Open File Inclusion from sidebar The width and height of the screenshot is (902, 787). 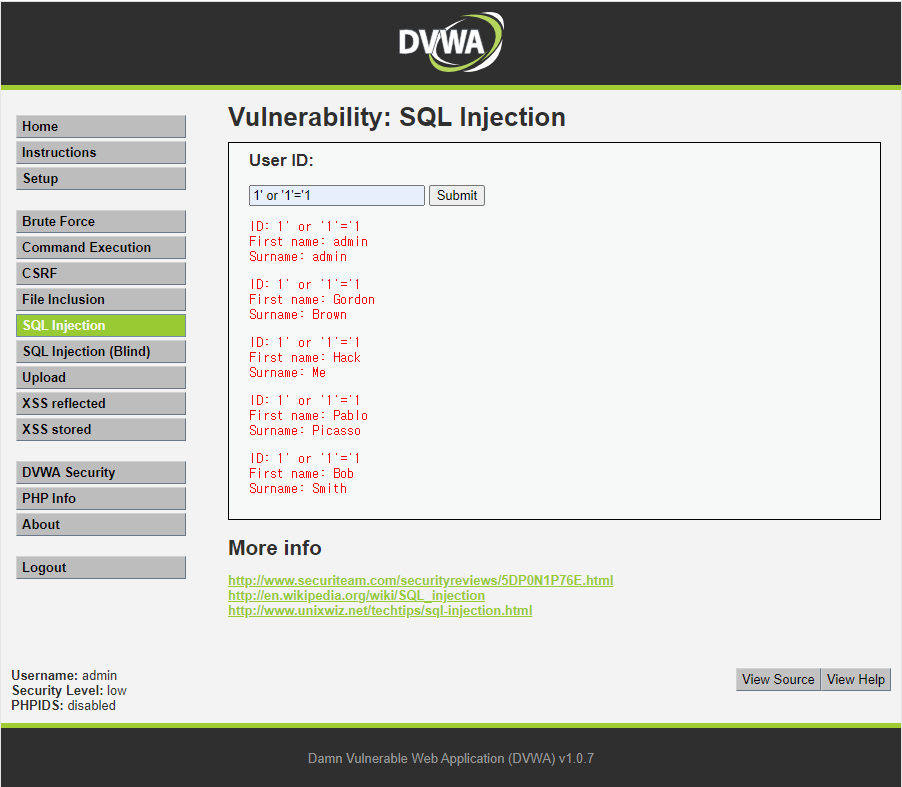click(x=101, y=300)
